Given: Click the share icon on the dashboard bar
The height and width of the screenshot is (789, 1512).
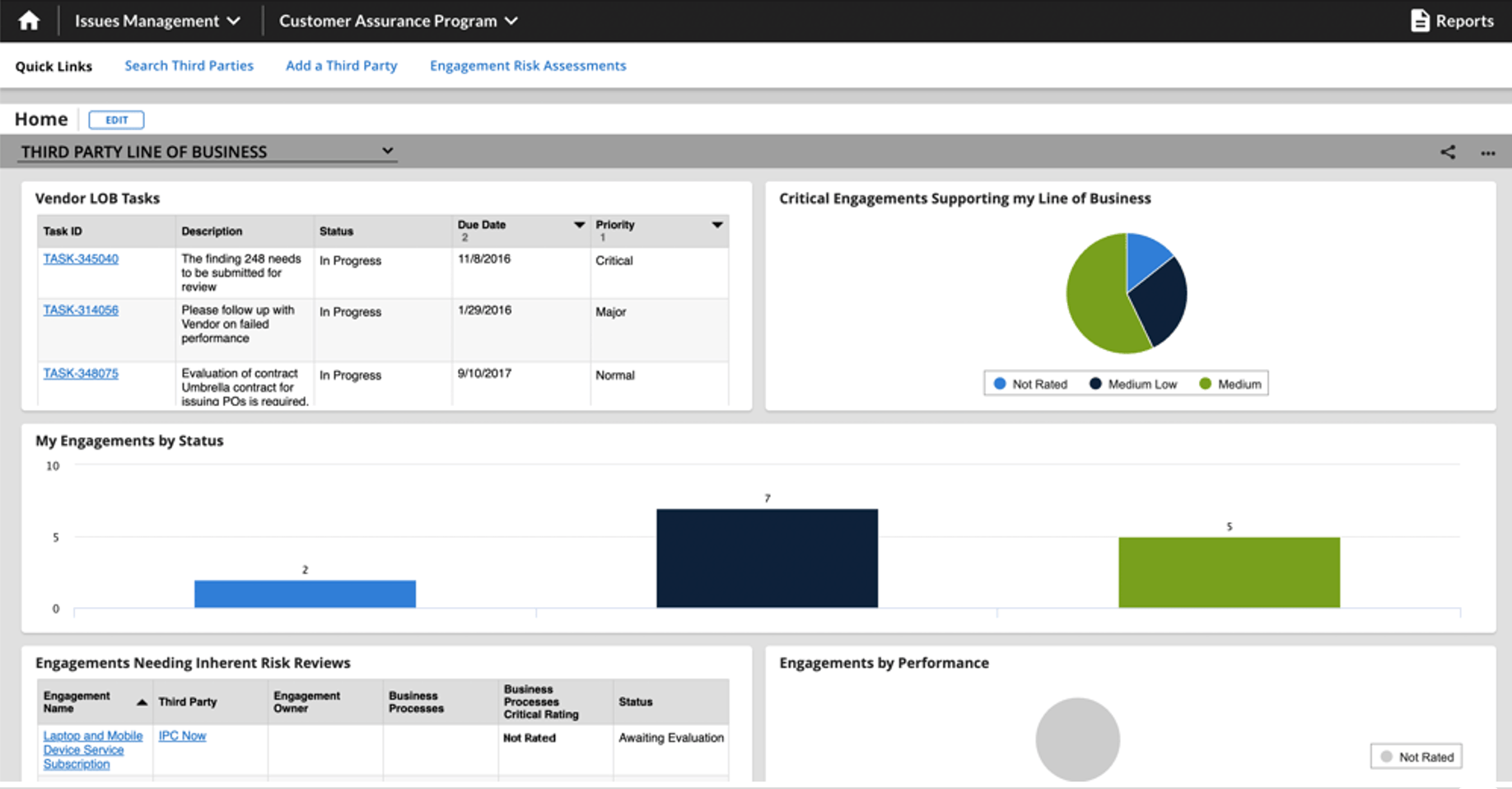Looking at the screenshot, I should point(1447,152).
